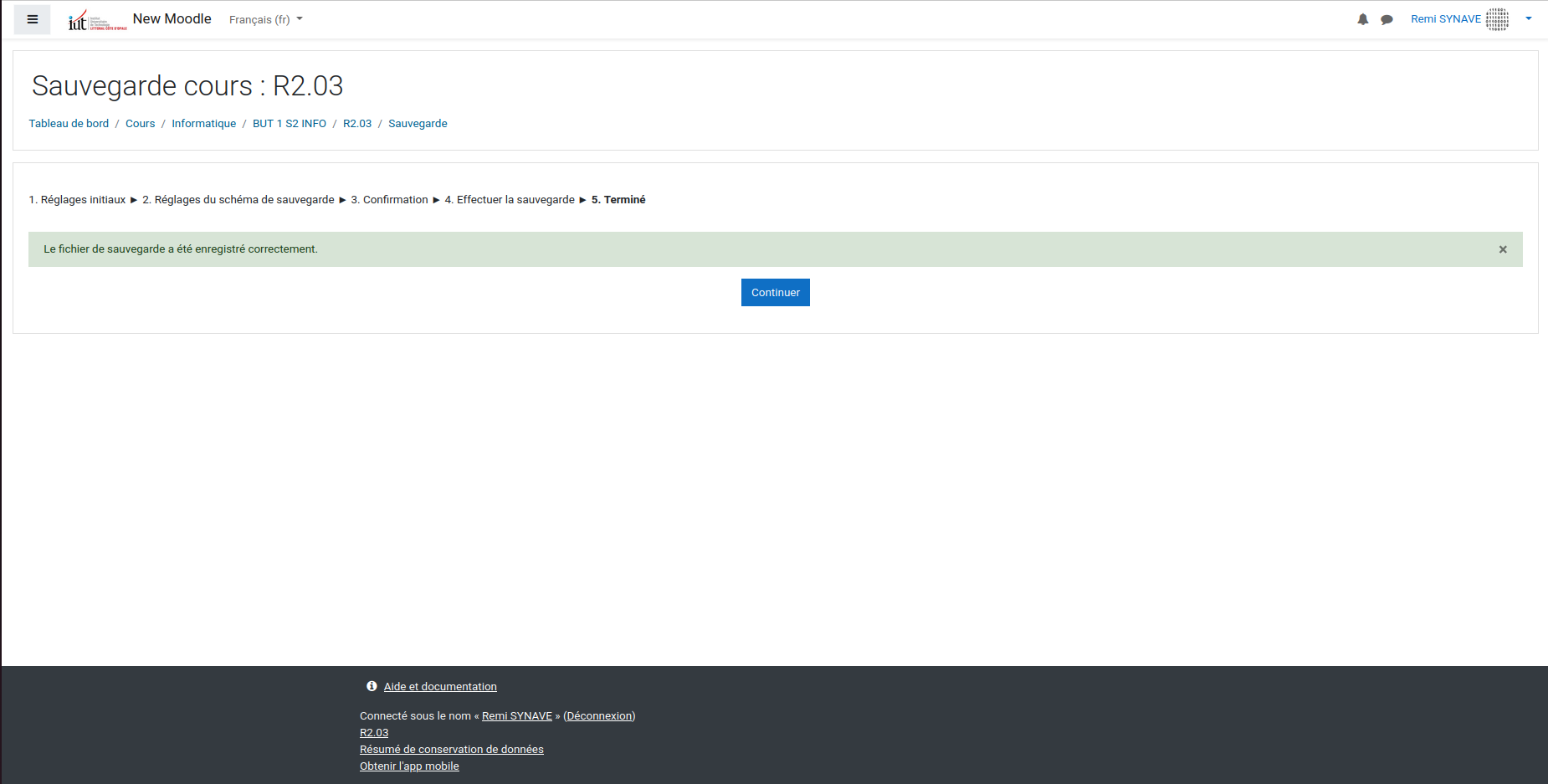Image resolution: width=1548 pixels, height=784 pixels.
Task: Go to Tableau de bord breadcrumb
Action: [x=69, y=124]
